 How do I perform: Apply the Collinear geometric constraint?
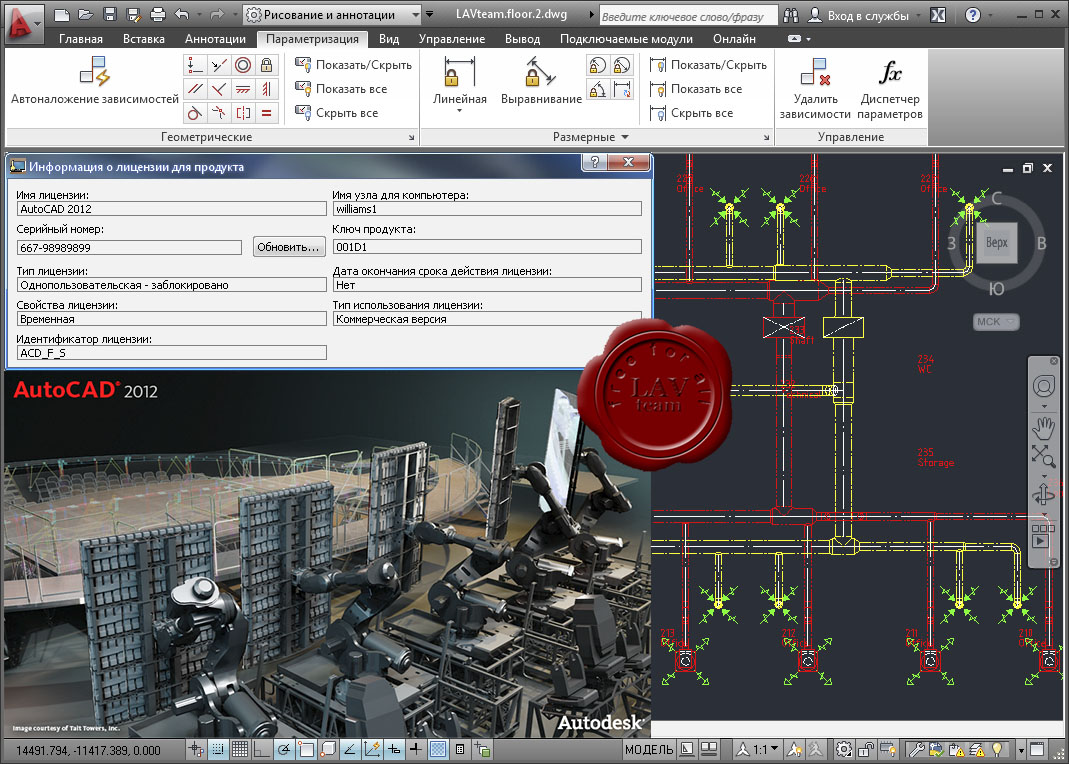pyautogui.click(x=219, y=65)
